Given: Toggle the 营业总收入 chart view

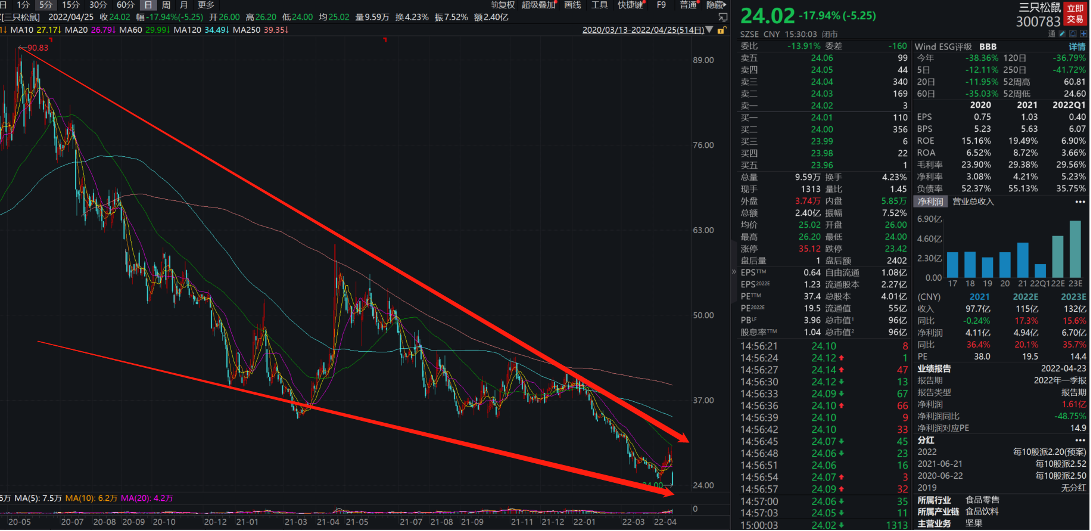Looking at the screenshot, I should point(973,201).
